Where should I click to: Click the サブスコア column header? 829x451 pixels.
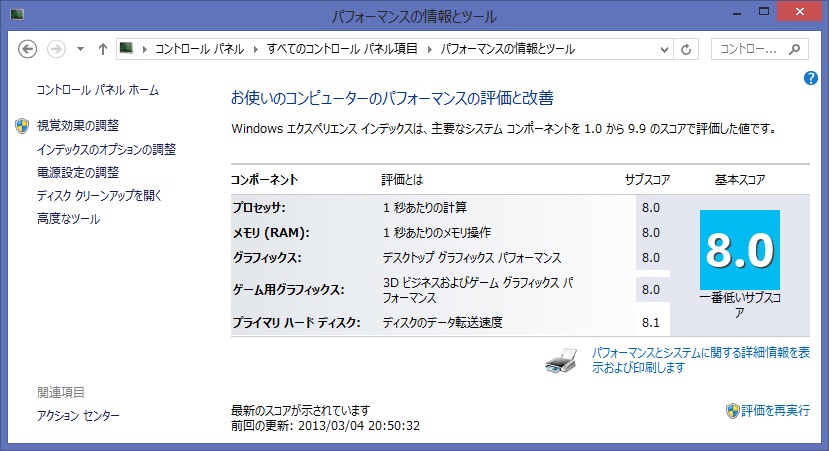(x=648, y=180)
